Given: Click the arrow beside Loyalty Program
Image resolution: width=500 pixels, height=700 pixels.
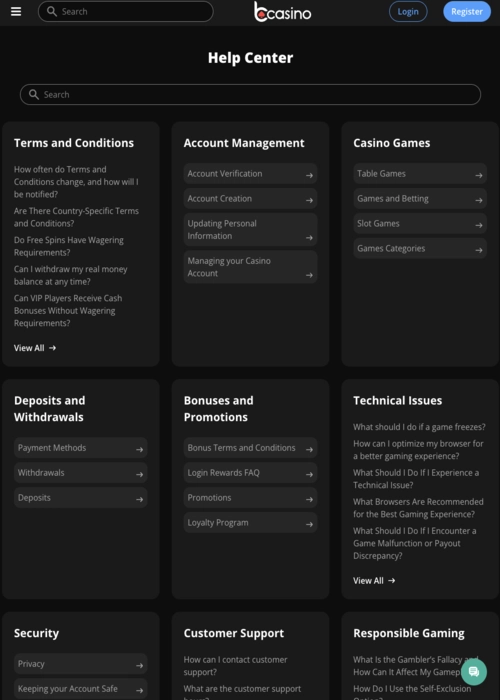Looking at the screenshot, I should click(x=309, y=525).
